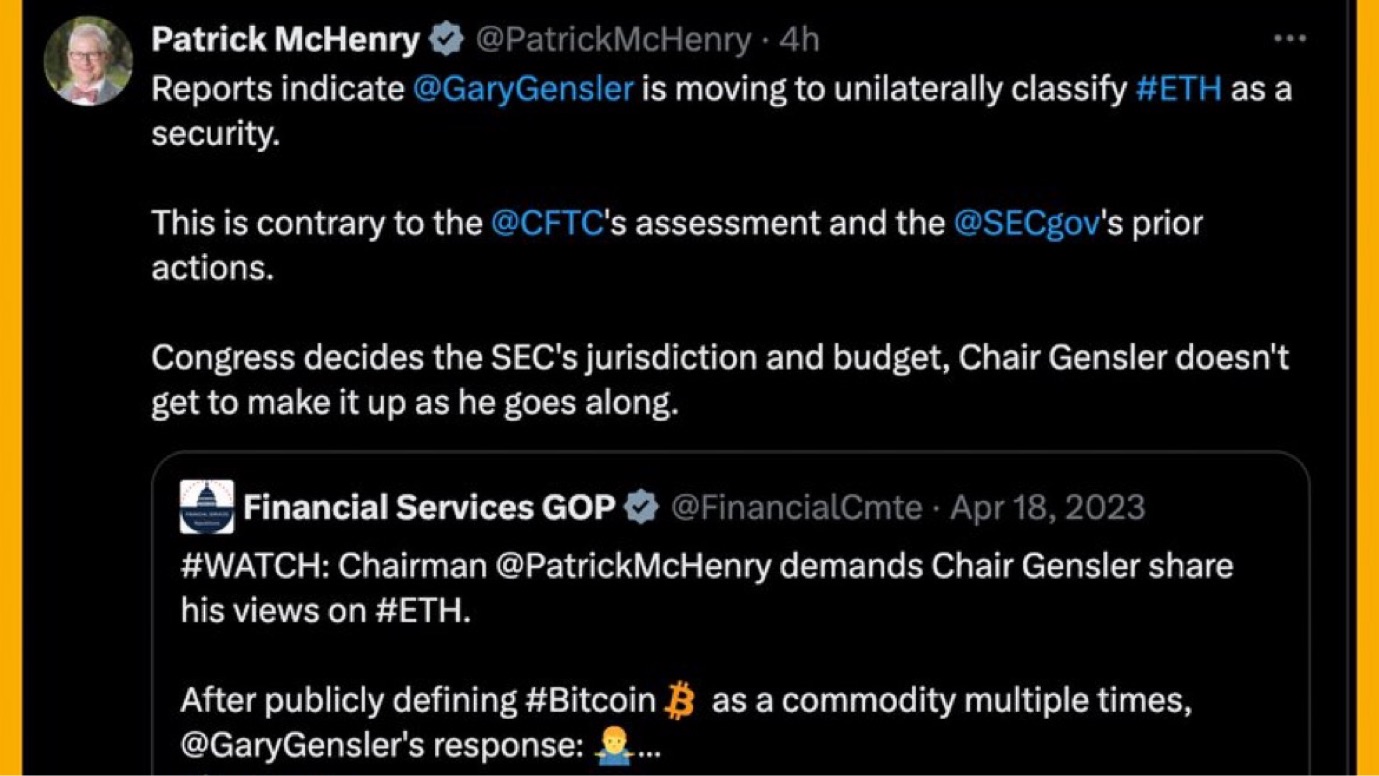Click the Financial Services GOP logo avatar

pyautogui.click(x=207, y=507)
